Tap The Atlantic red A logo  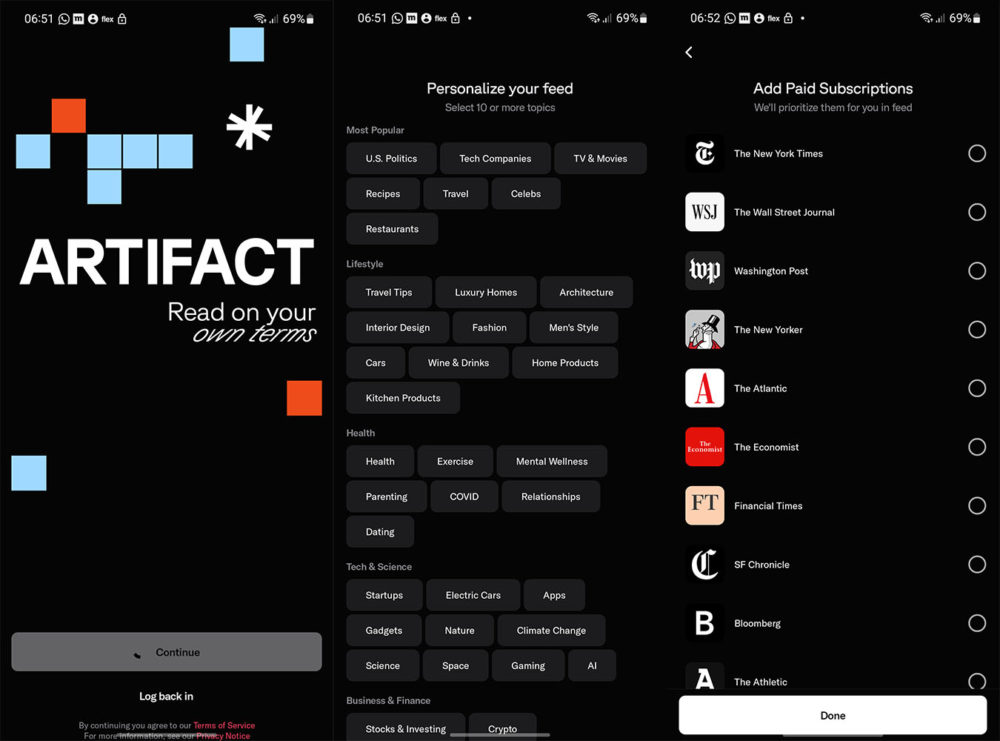click(704, 388)
